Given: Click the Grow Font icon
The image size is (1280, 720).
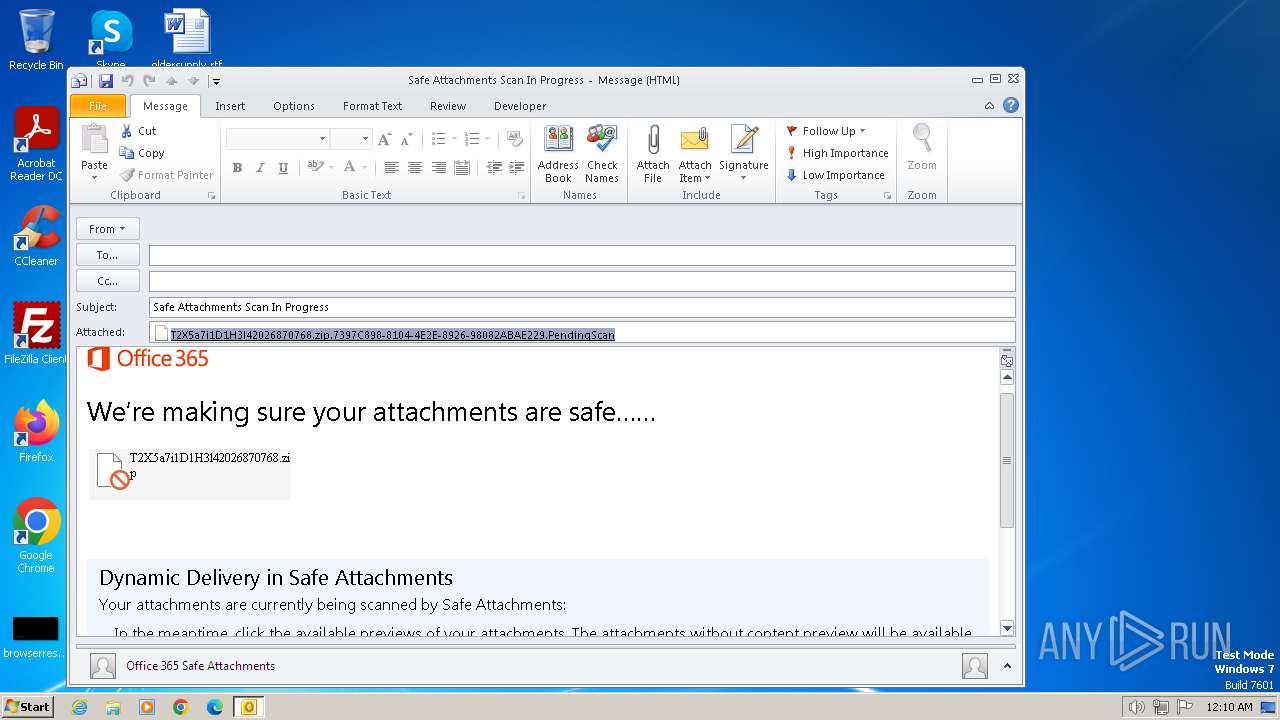Looking at the screenshot, I should 384,139.
